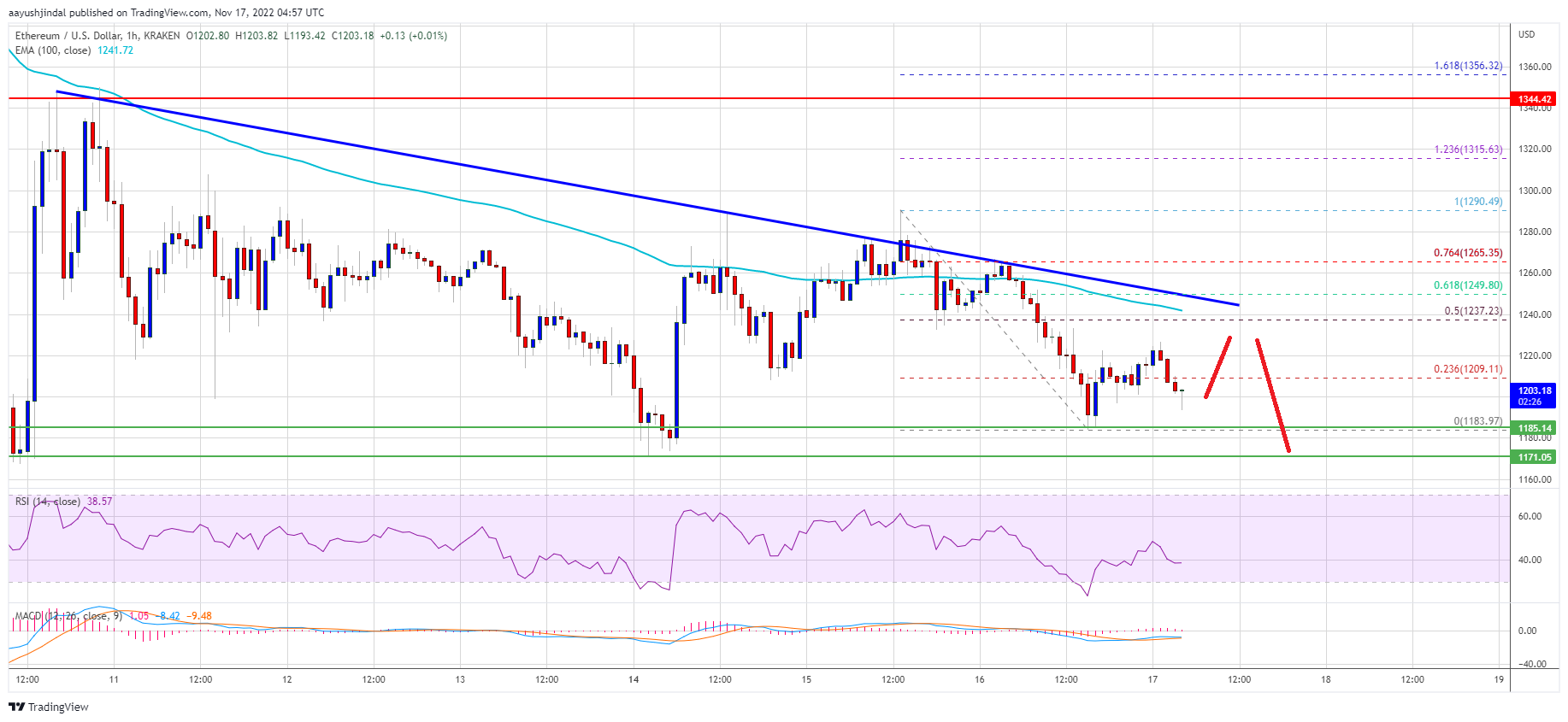
Task: Click the +0.13 (+0.01%) change value
Action: pos(414,36)
